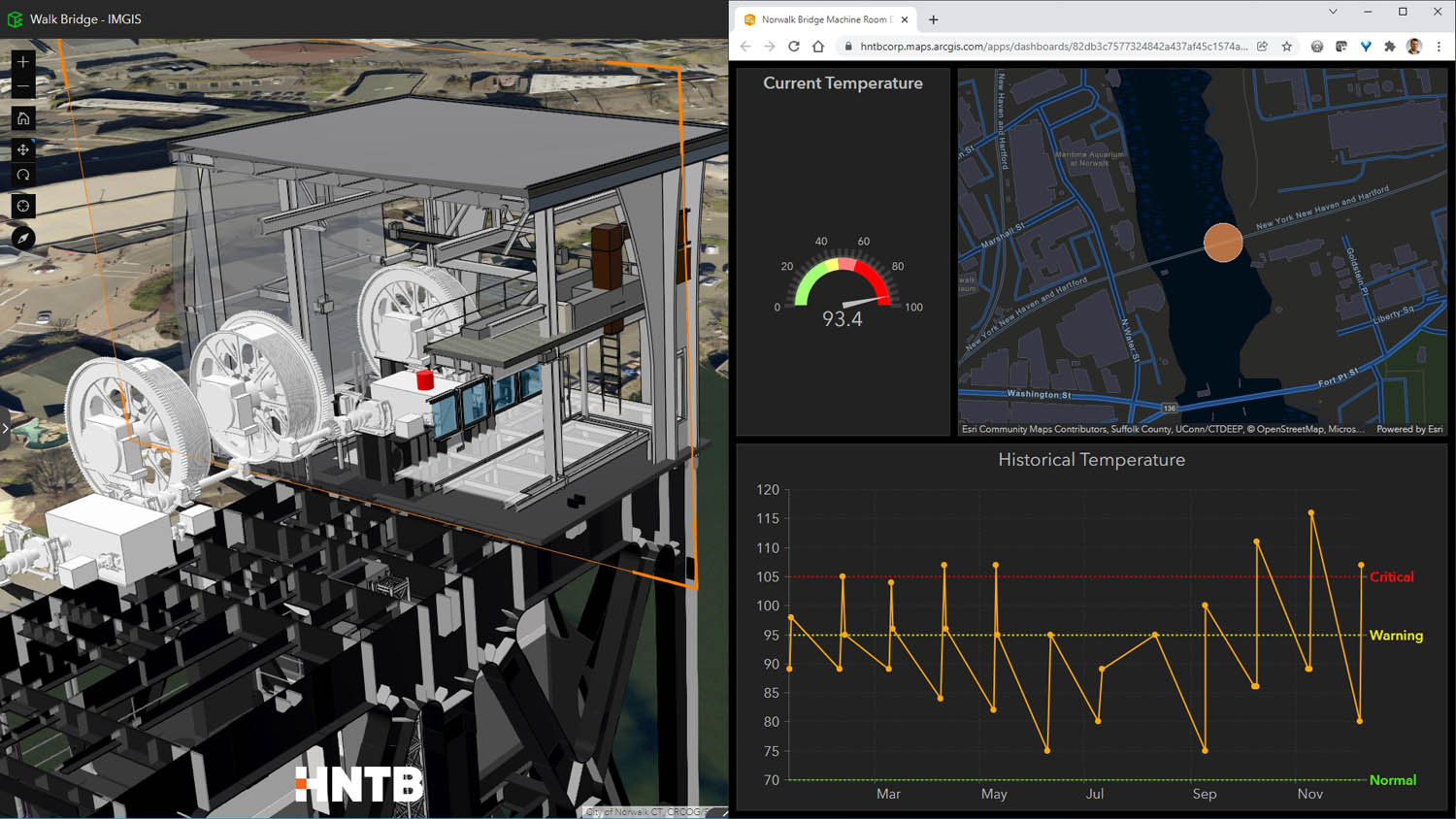Click the map attribution text
Viewport: 1456px width, 819px height.
(x=1163, y=429)
